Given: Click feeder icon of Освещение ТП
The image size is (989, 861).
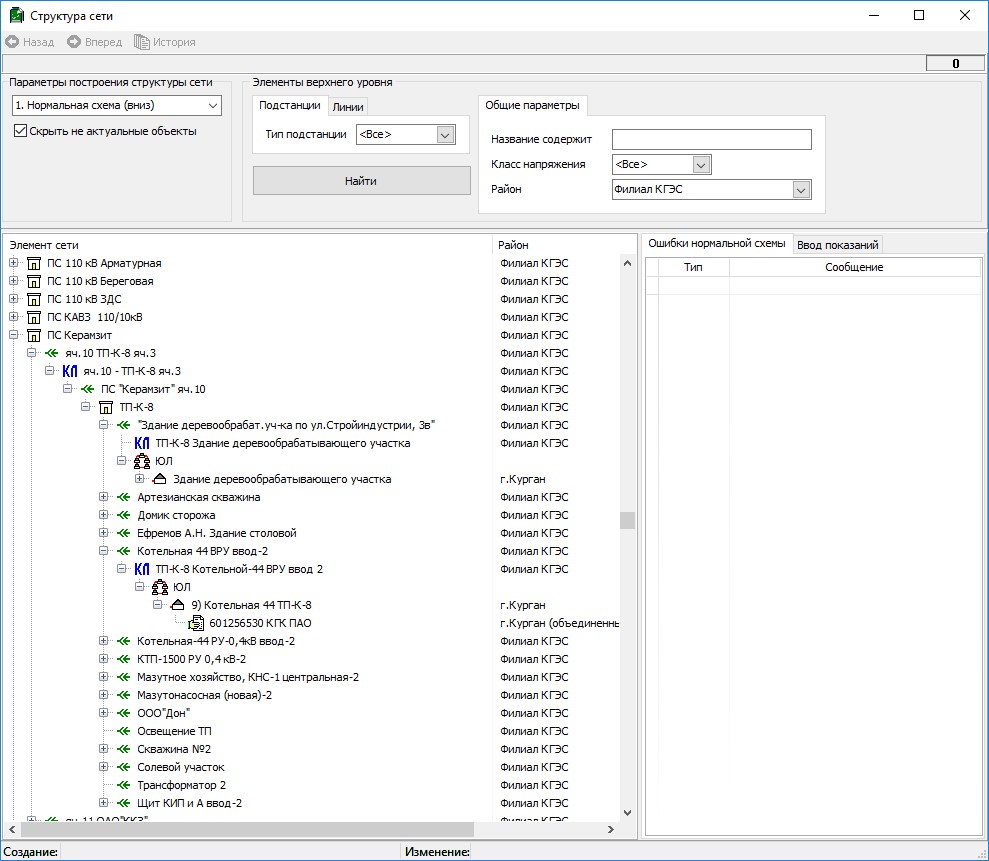Looking at the screenshot, I should (124, 731).
